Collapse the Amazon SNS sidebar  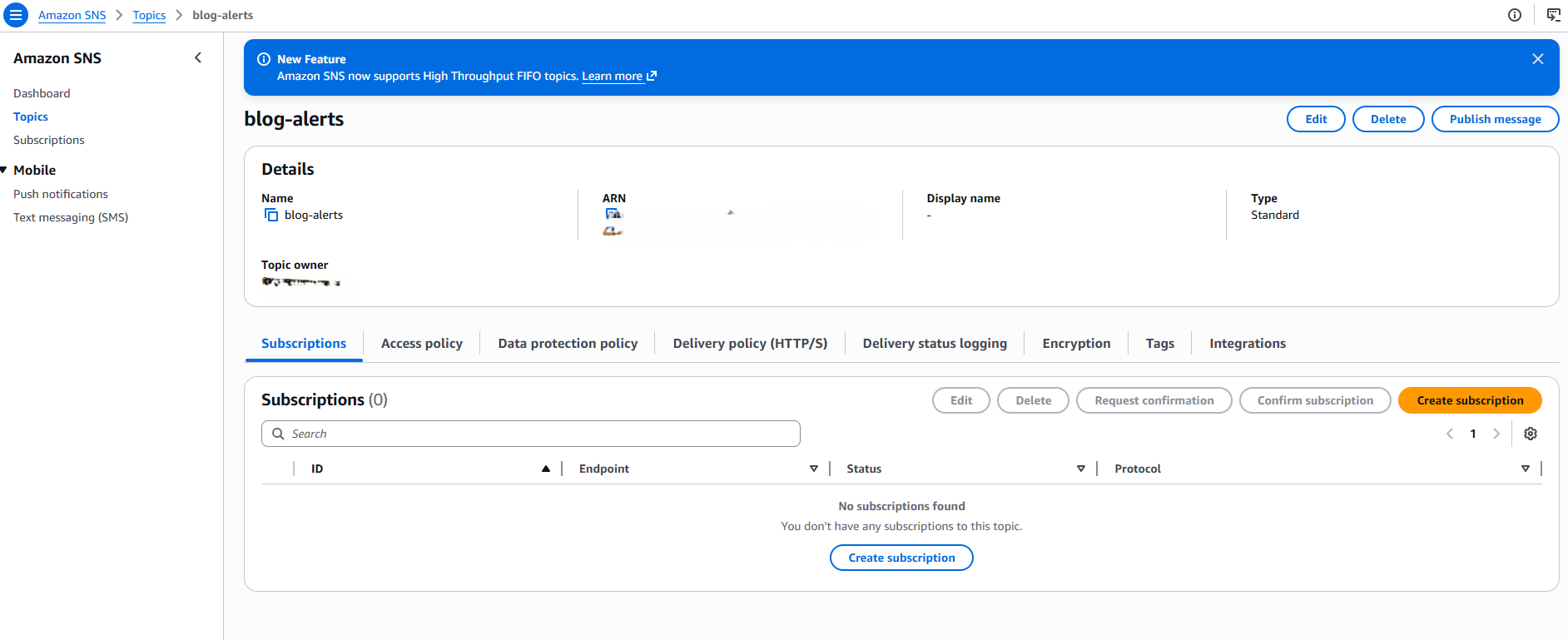(198, 57)
